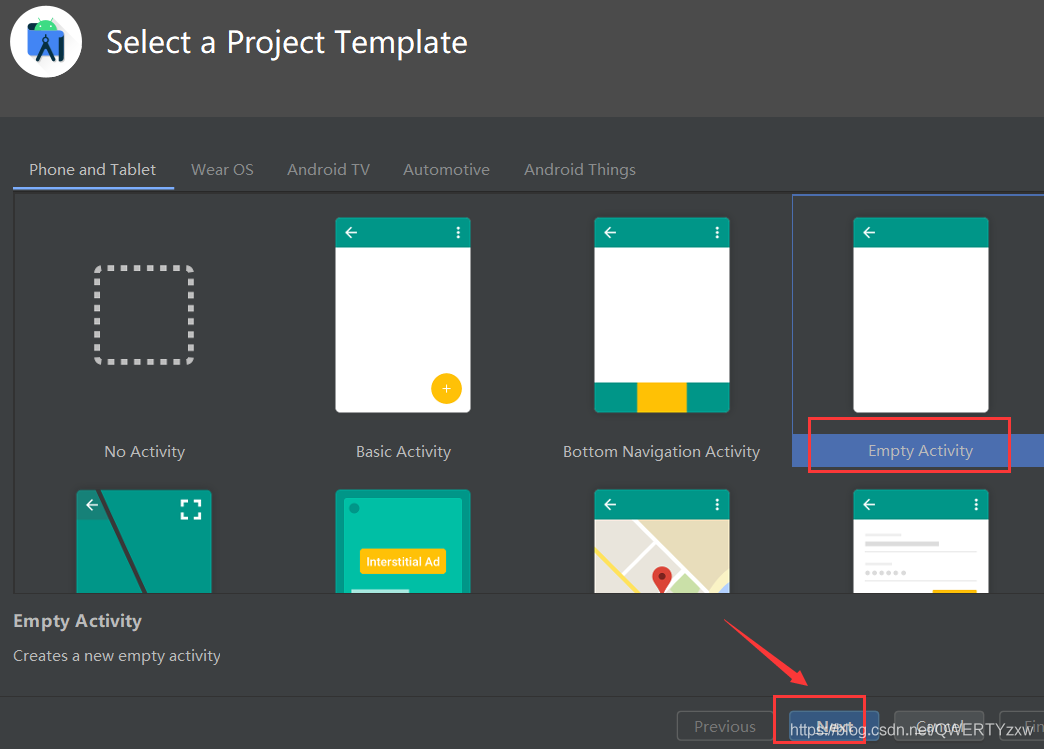Click the yellow plus button in Basic Activity preview
The height and width of the screenshot is (749, 1044).
pyautogui.click(x=446, y=388)
